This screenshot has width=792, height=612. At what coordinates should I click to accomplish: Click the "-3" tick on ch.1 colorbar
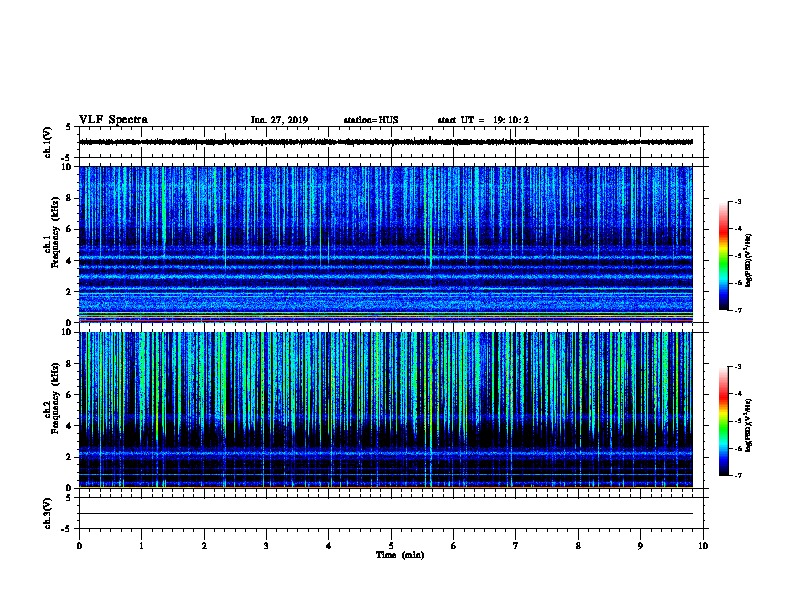pyautogui.click(x=738, y=201)
